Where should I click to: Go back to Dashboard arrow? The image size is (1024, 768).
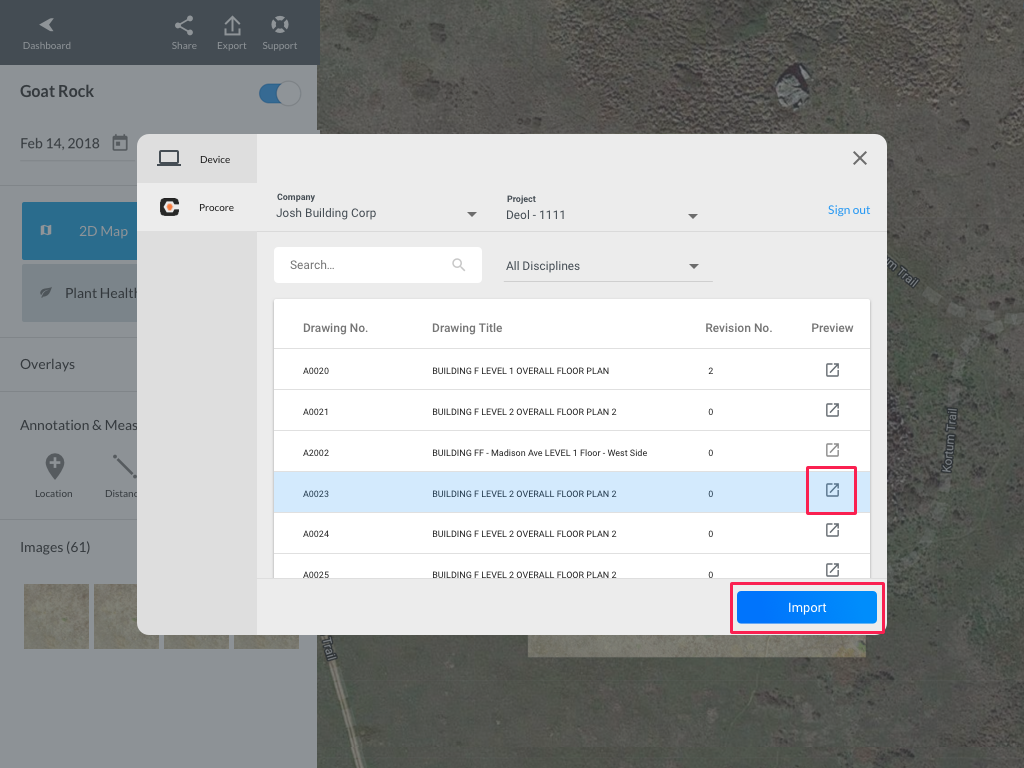click(x=46, y=25)
